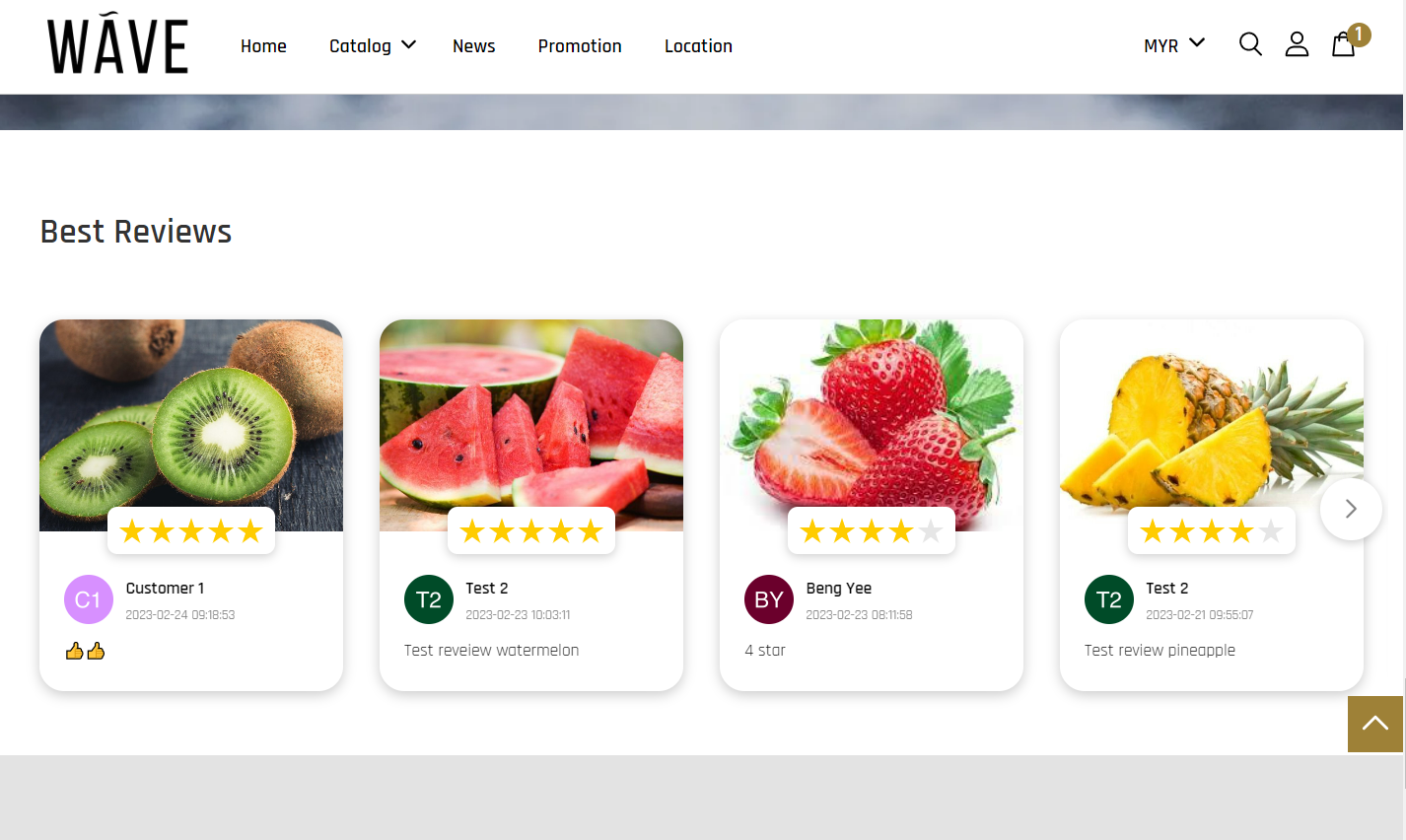1406x840 pixels.
Task: Expand the MYR currency dropdown
Action: (1174, 45)
